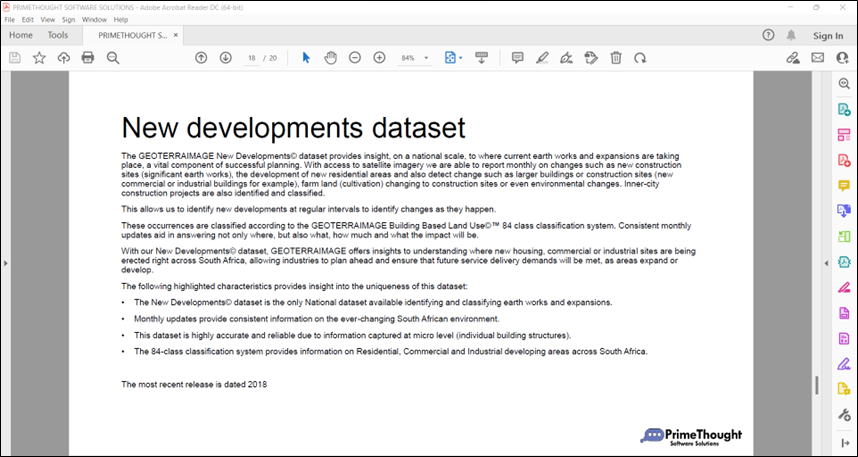Open the teal Scan & OCR tool icon
The height and width of the screenshot is (457, 858).
844,262
